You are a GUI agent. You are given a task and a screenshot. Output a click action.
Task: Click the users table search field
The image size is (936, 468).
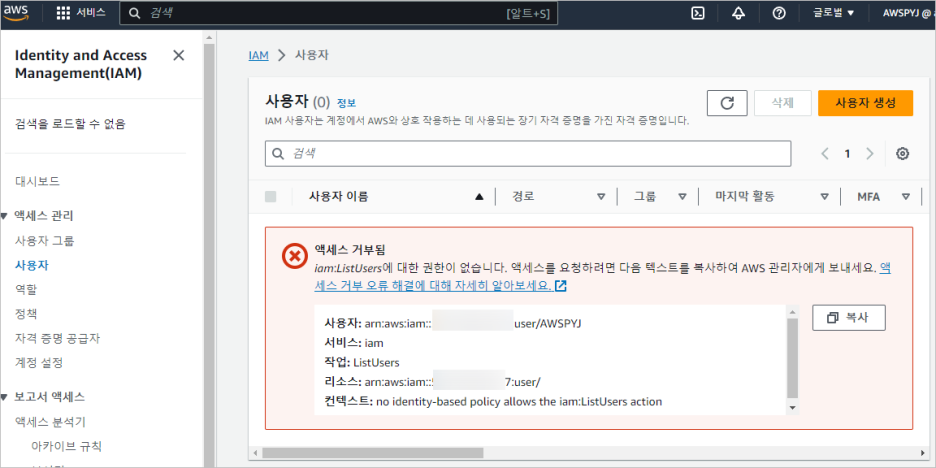(528, 153)
